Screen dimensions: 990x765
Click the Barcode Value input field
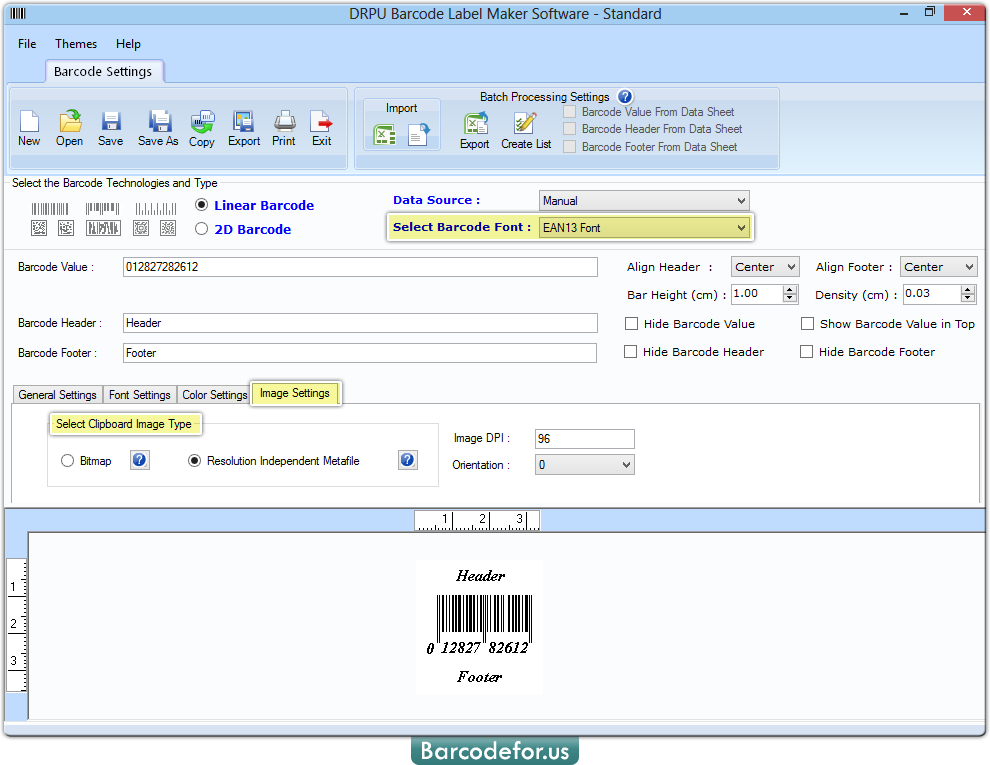pos(360,267)
